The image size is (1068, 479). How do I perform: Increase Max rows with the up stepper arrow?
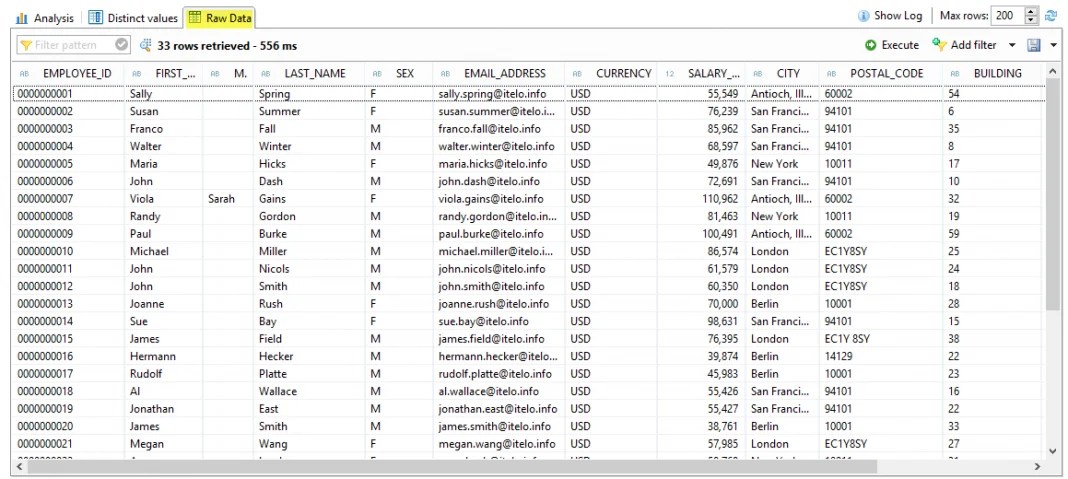pyautogui.click(x=1032, y=12)
